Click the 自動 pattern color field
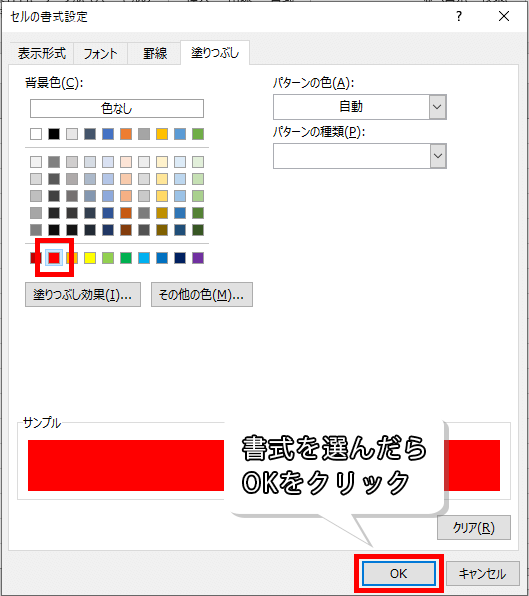Image resolution: width=529 pixels, height=596 pixels. tap(352, 107)
